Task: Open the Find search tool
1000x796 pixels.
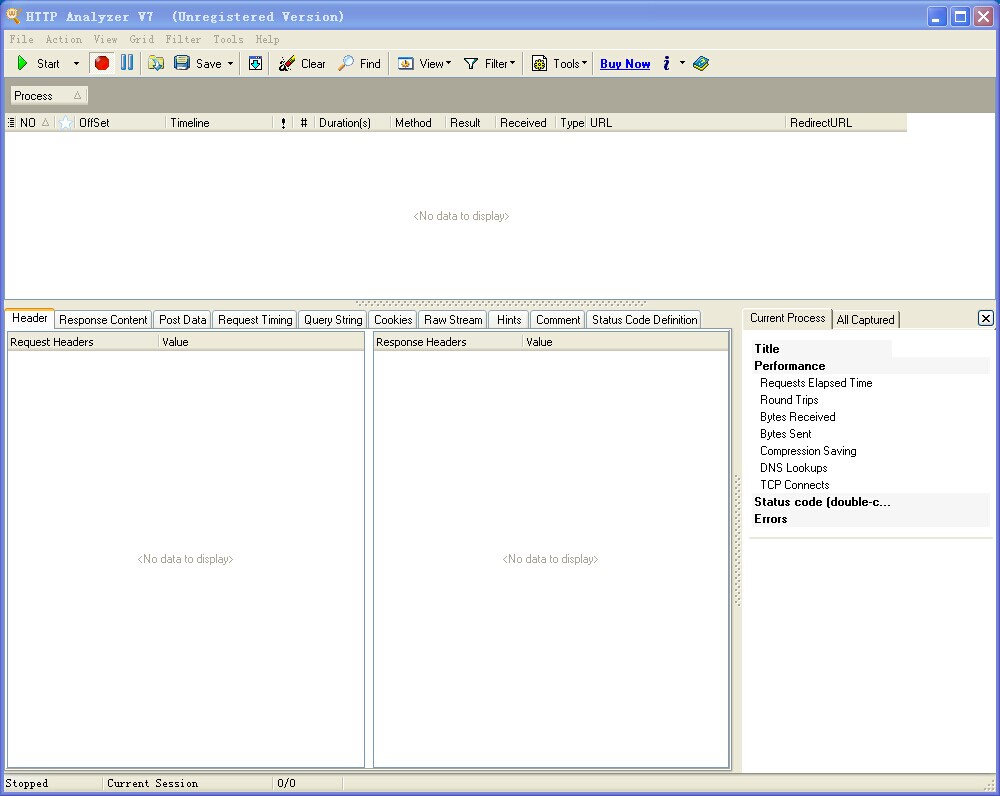Action: click(359, 63)
